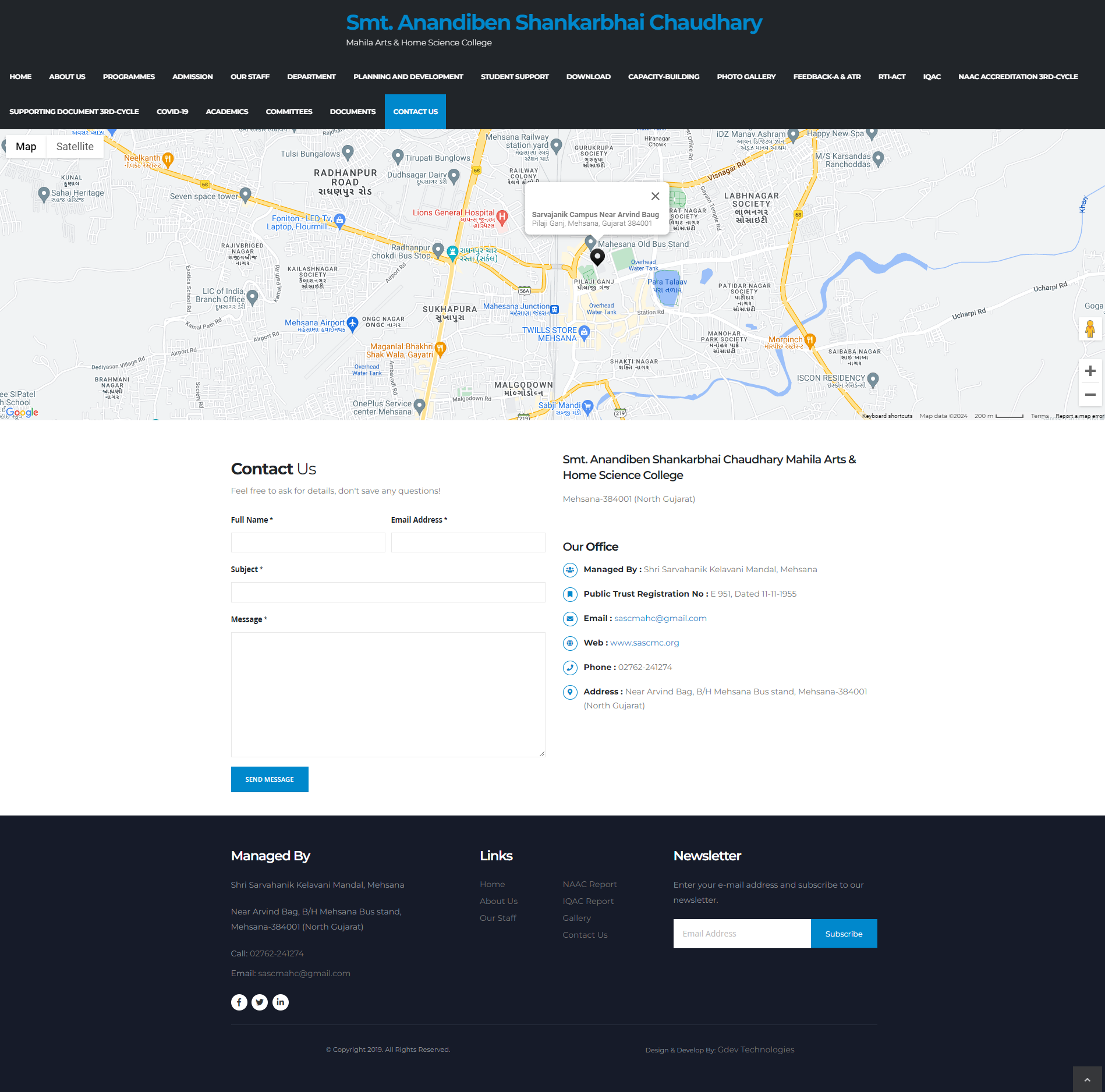Open the Twitter social icon in footer
Image resolution: width=1105 pixels, height=1092 pixels.
click(260, 1002)
